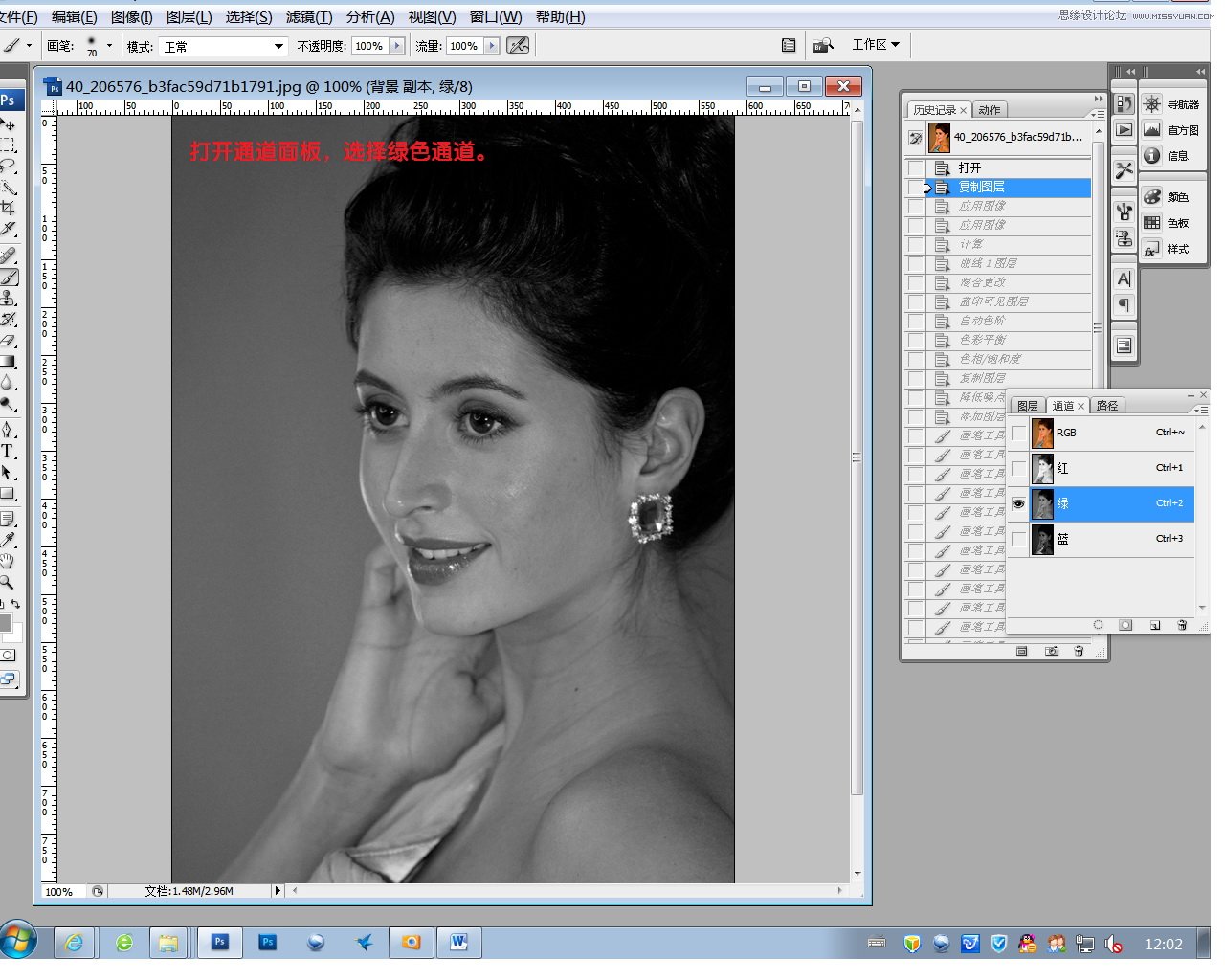
Task: Switch to the Layers (图层) tab
Action: coord(1027,406)
